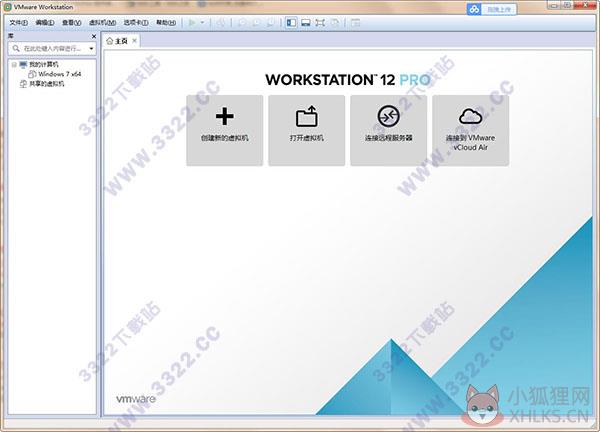Image resolution: width=600 pixels, height=432 pixels.
Task: Click the Unity mode toolbar icon
Action: [x=335, y=23]
